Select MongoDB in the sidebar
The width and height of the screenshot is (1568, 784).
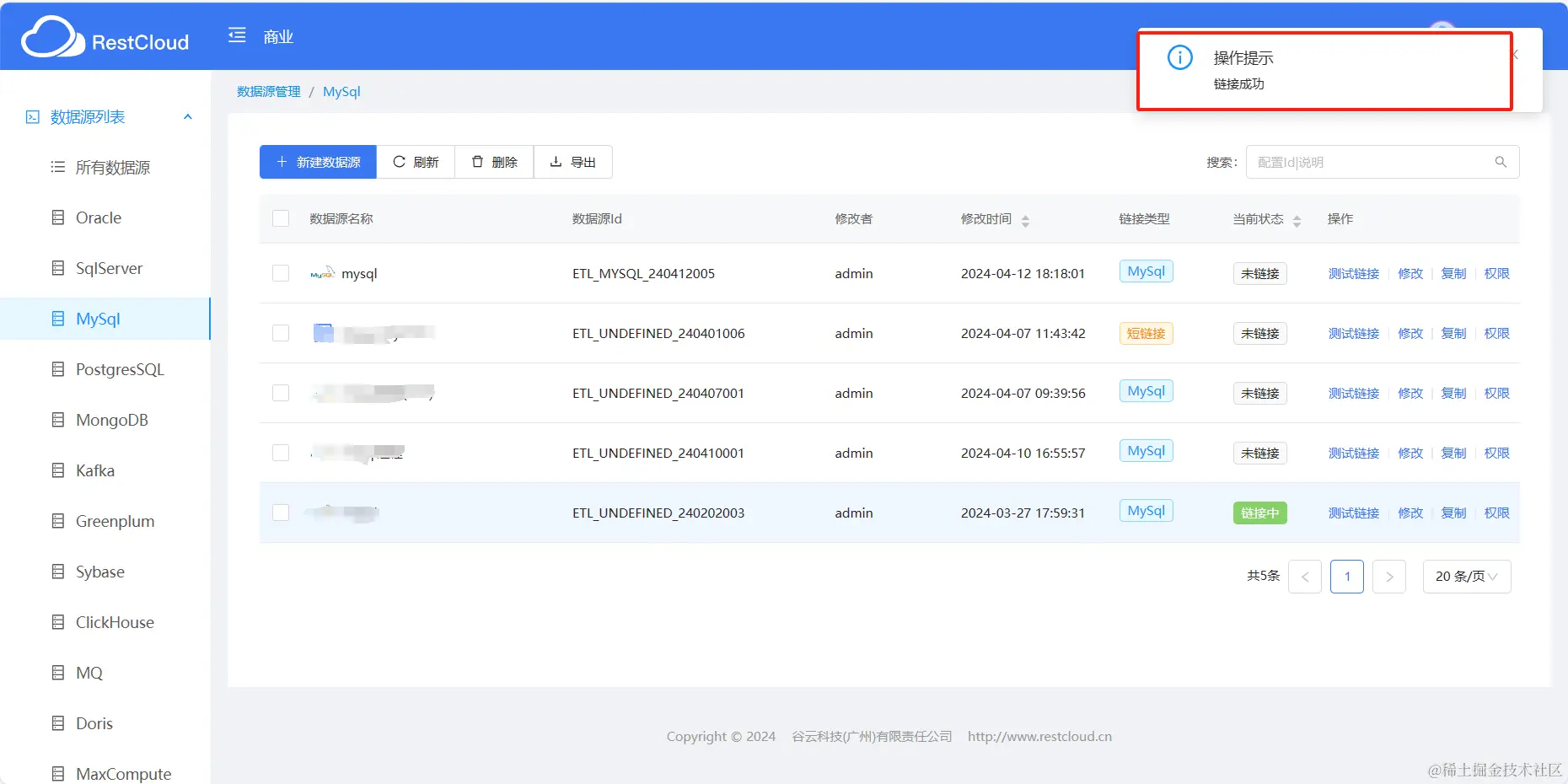[105, 420]
